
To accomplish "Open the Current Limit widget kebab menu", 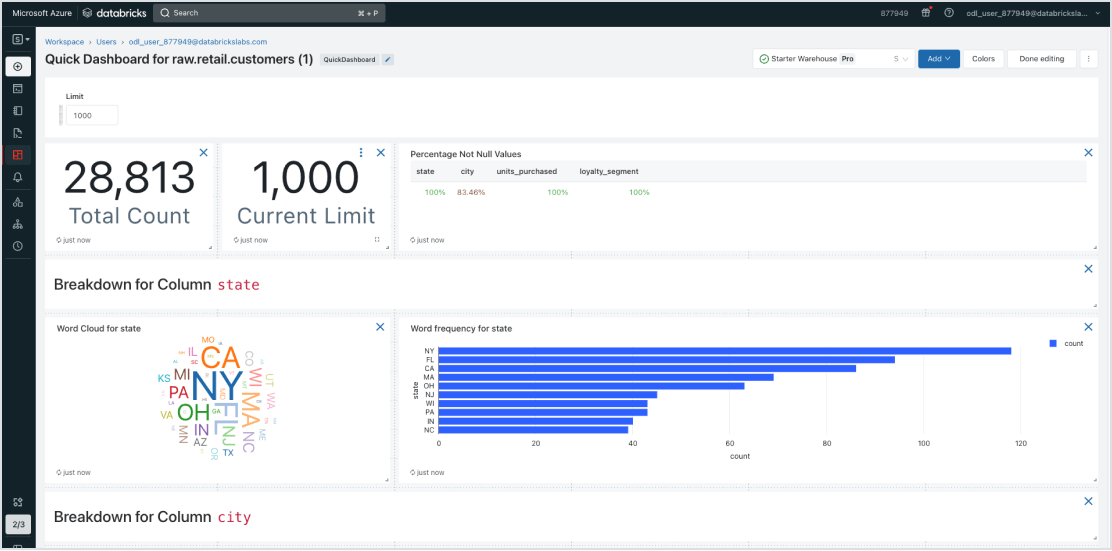I will [361, 152].
